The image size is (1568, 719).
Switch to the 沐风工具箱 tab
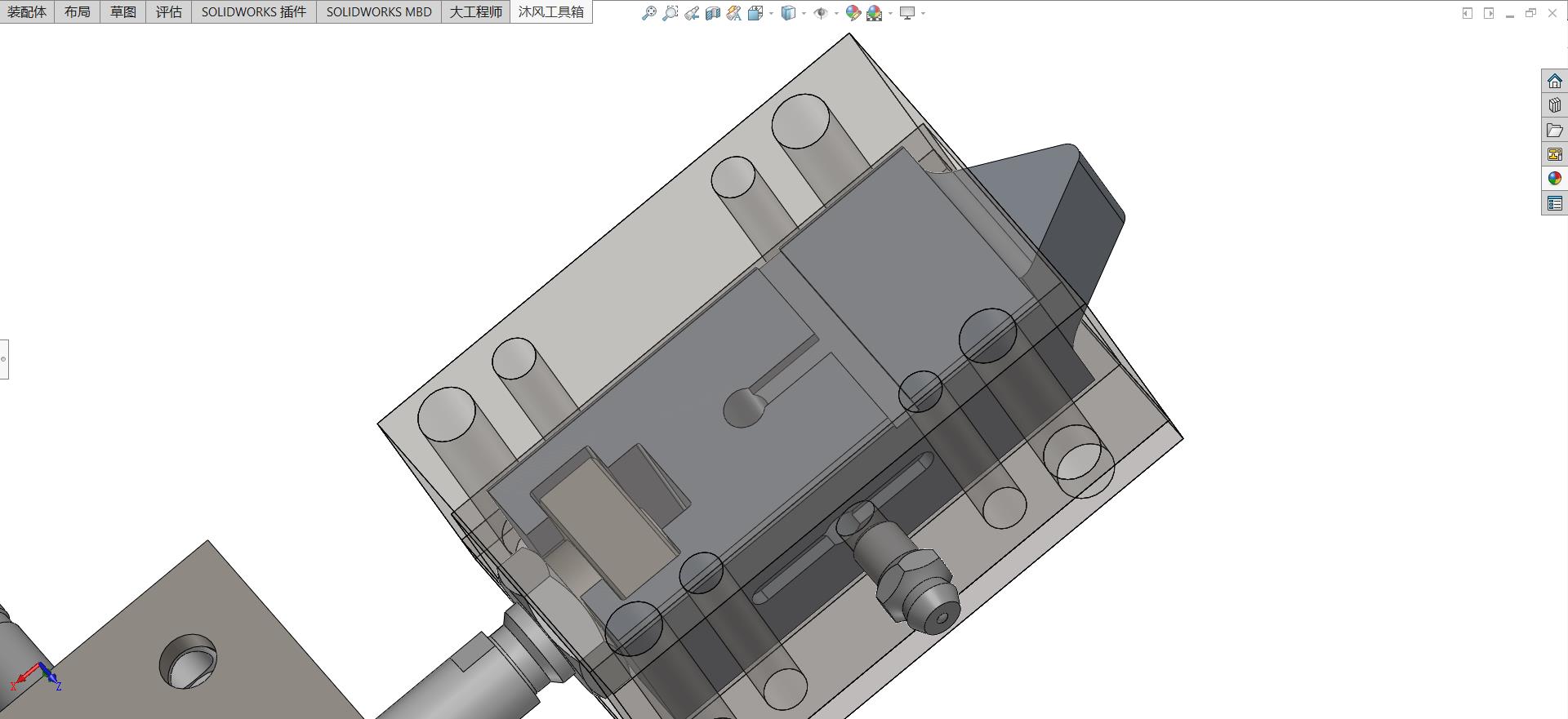[551, 11]
